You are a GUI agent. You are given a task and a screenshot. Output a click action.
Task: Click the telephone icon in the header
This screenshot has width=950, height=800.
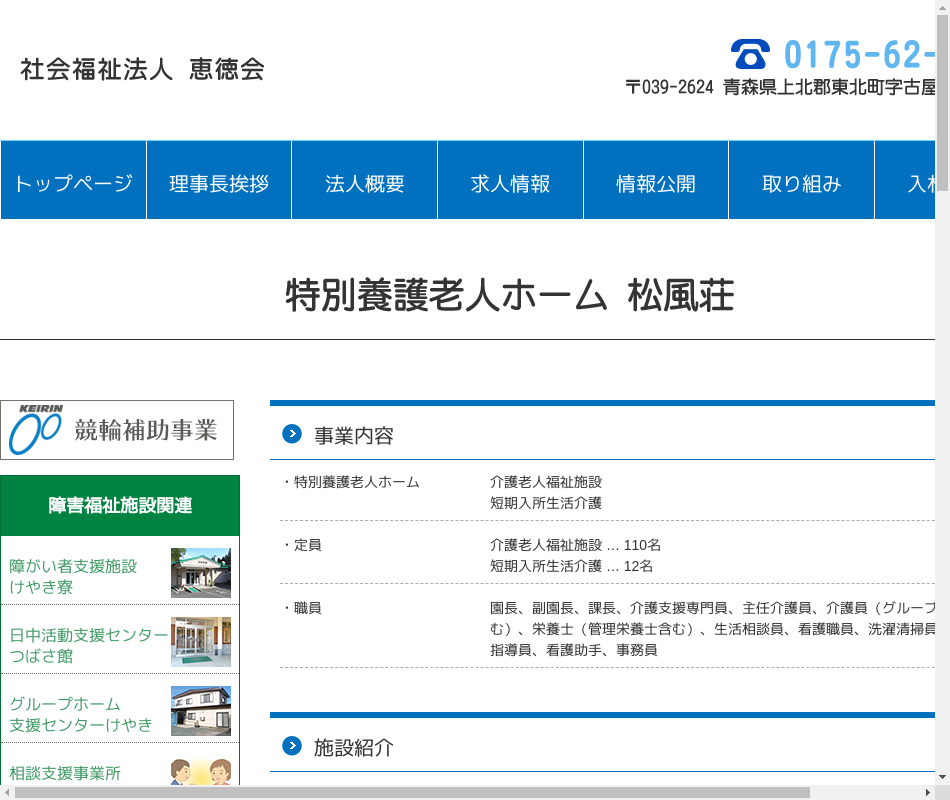point(750,53)
